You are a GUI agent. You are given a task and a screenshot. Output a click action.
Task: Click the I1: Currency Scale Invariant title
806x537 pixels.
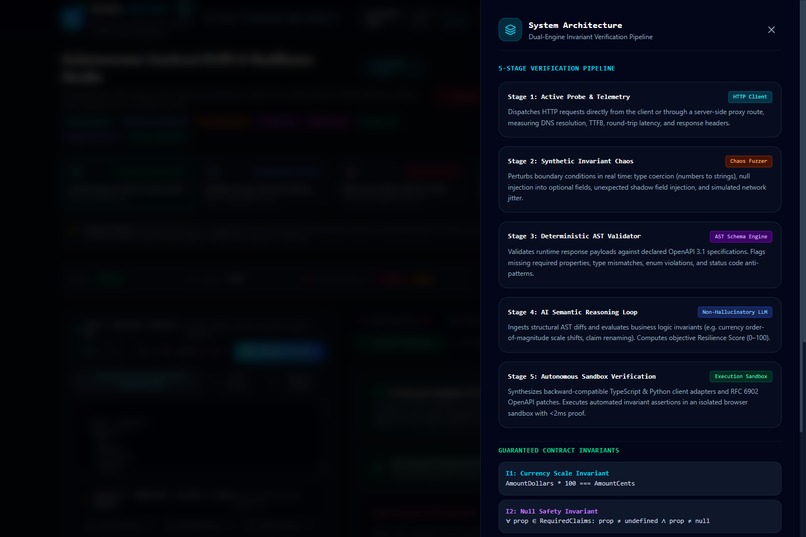pos(557,473)
